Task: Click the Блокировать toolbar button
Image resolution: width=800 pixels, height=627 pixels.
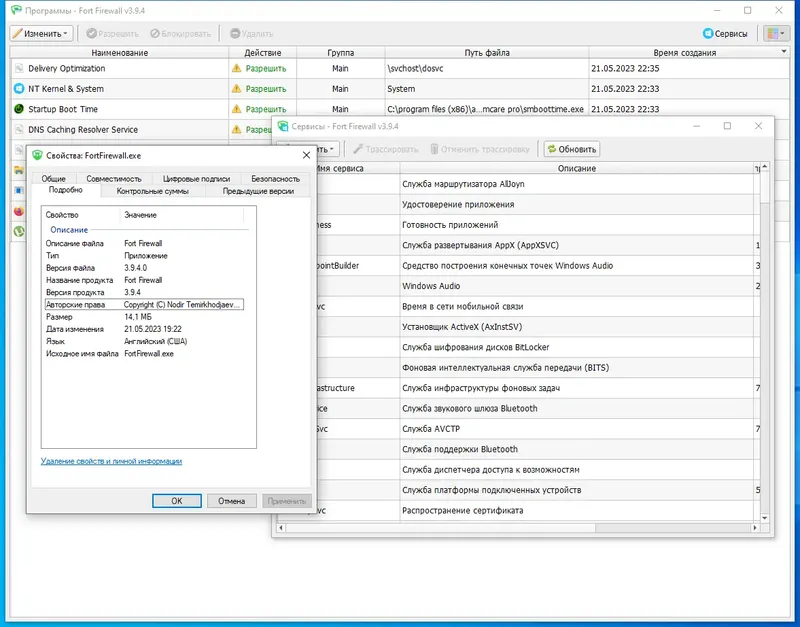Action: (x=180, y=34)
